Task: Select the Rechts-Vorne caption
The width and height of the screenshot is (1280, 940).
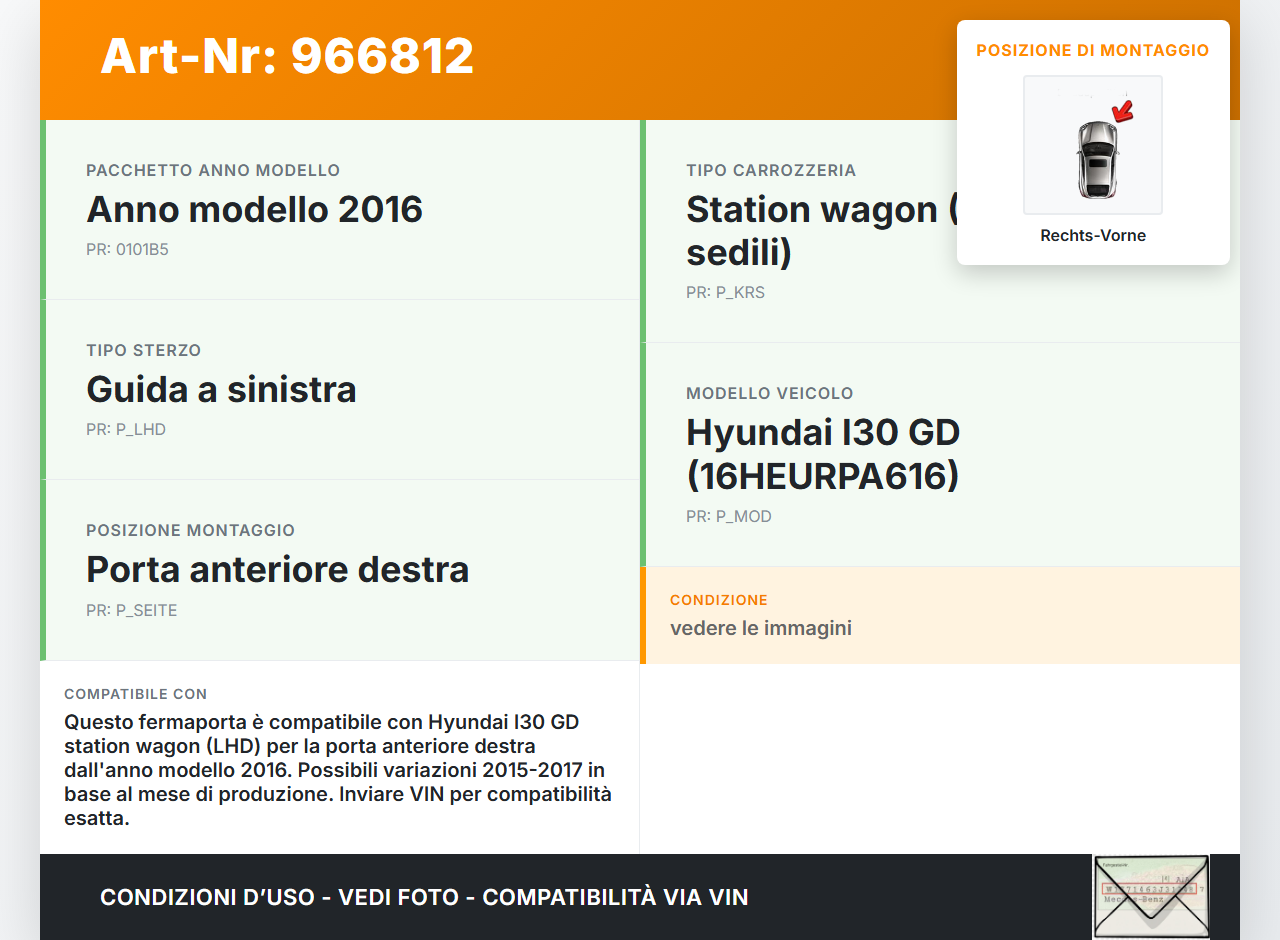Action: 1092,236
